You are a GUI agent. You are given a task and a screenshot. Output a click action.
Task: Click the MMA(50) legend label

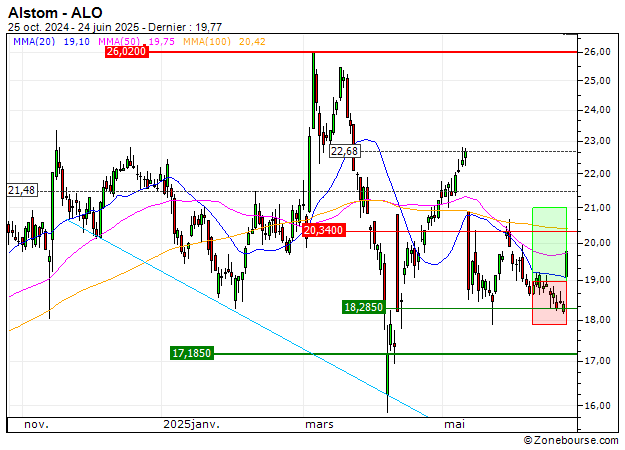(x=119, y=41)
